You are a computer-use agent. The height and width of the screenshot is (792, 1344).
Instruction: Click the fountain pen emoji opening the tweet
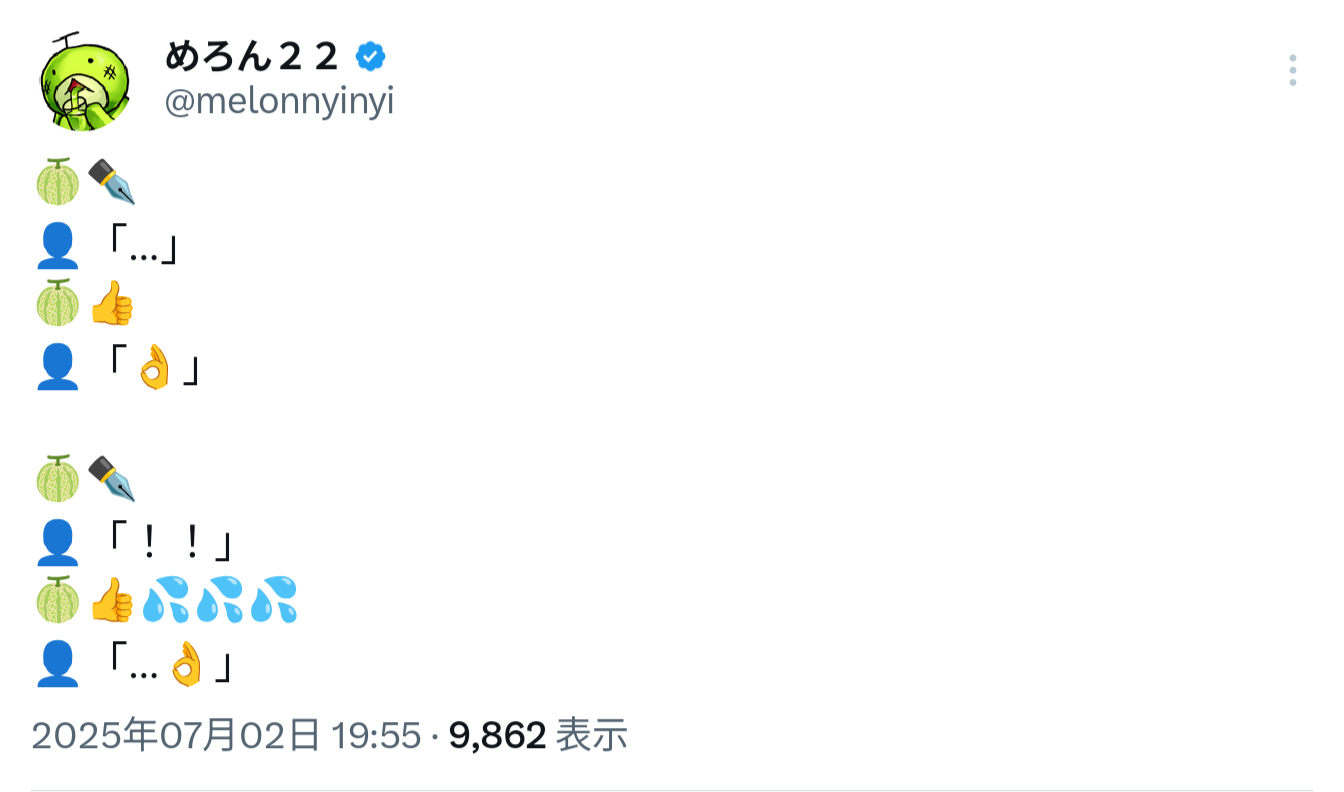111,182
